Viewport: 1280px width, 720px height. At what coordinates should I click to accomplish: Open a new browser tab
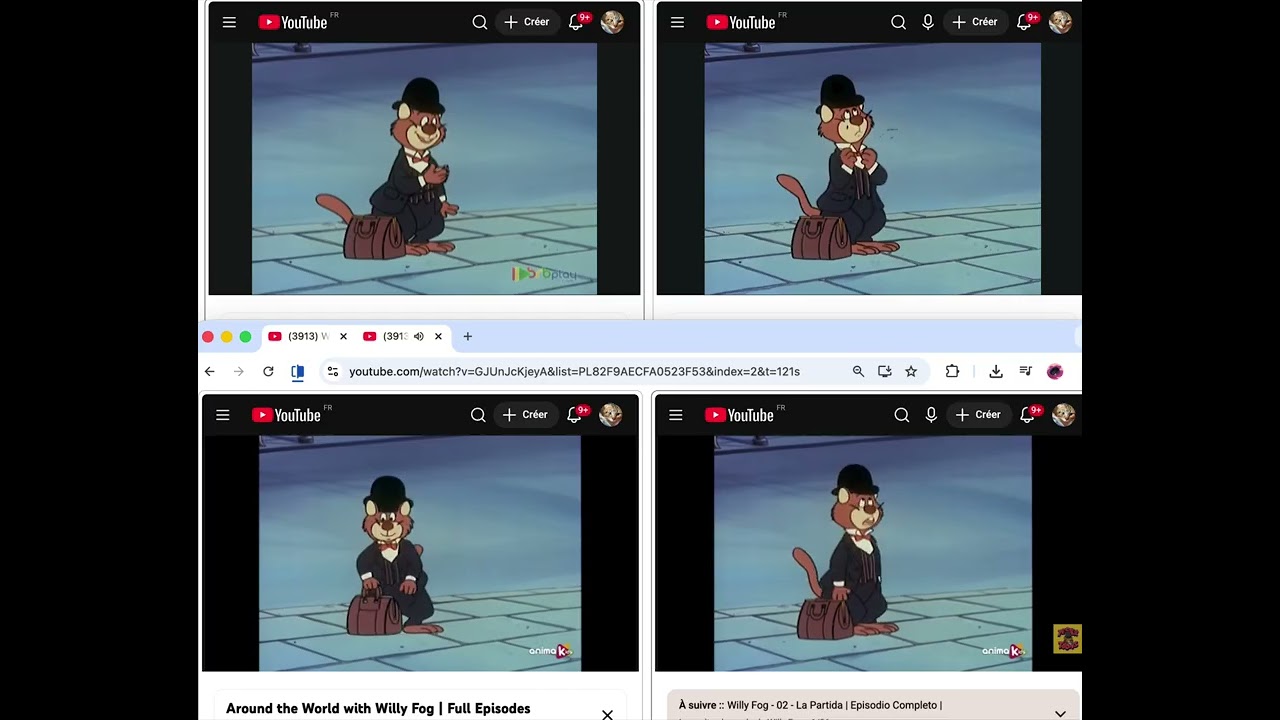pos(467,336)
